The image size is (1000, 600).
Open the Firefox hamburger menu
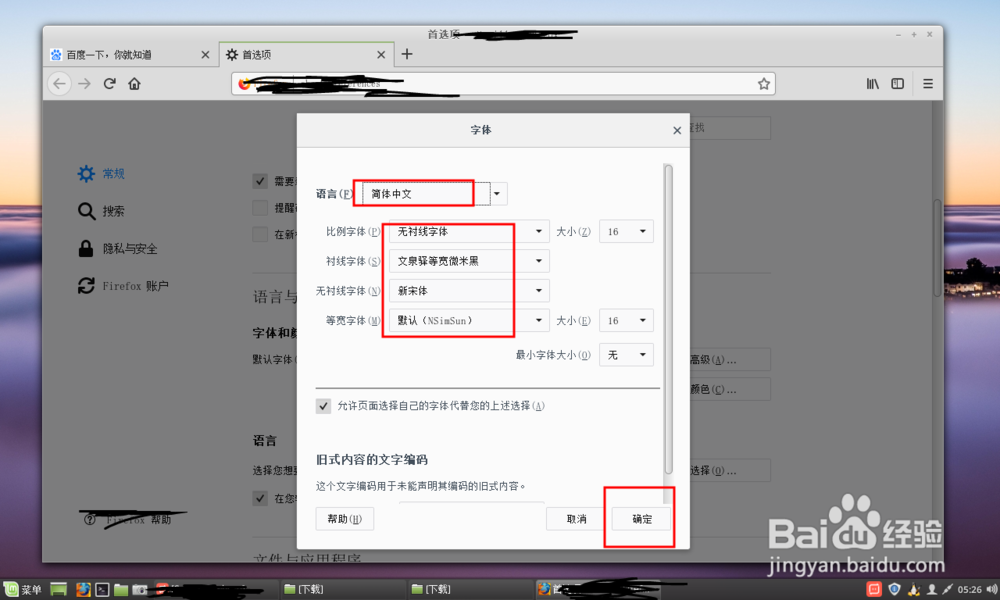point(929,84)
